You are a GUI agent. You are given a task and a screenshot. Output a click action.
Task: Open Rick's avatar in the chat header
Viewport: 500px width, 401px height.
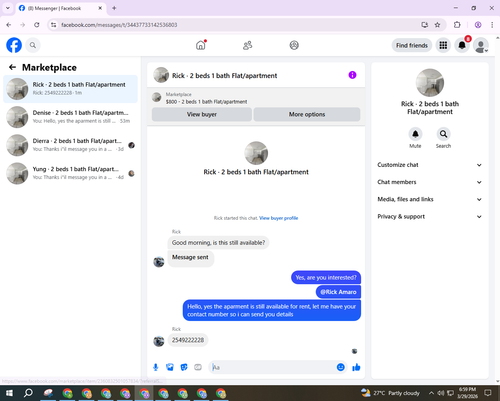click(x=161, y=75)
